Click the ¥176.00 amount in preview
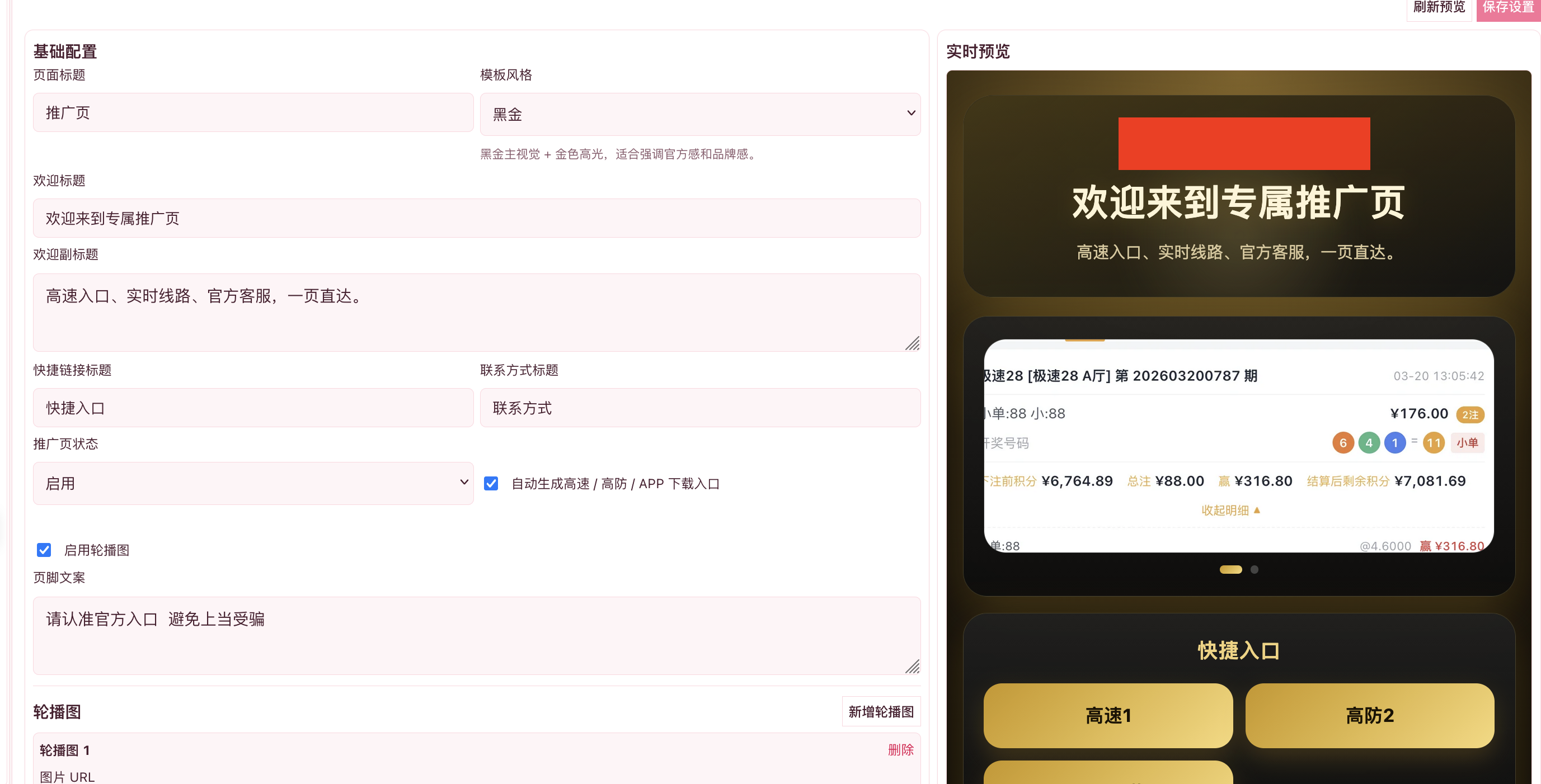 click(1419, 414)
